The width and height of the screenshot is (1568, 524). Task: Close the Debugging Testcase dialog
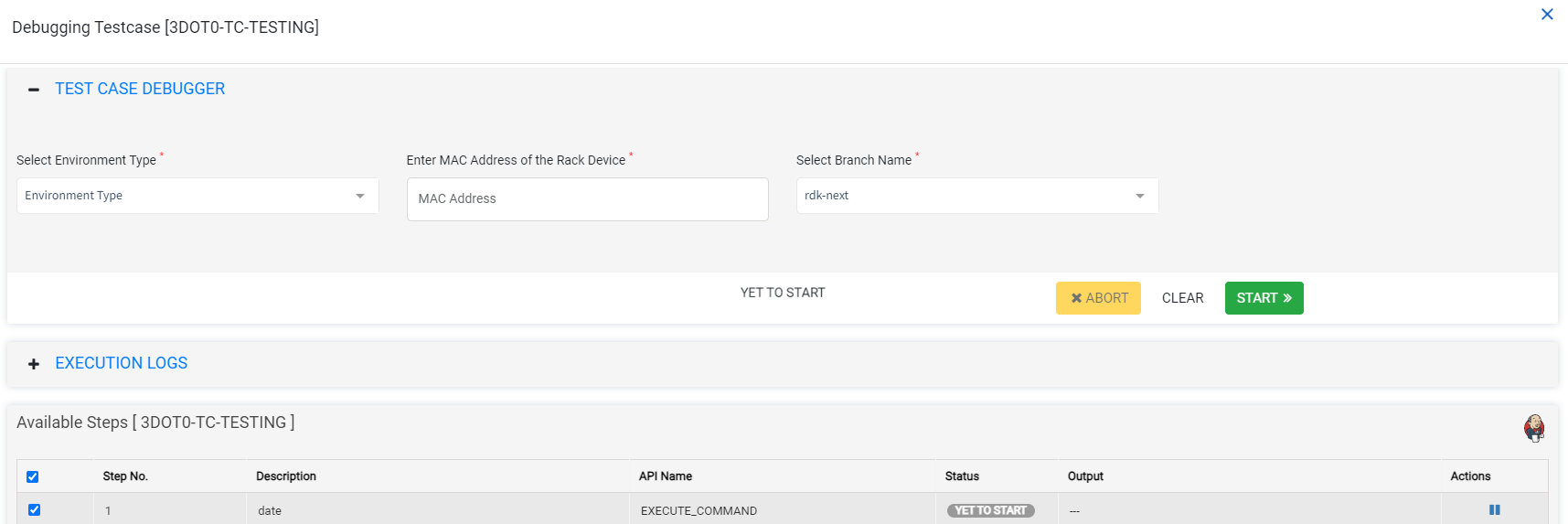[x=1547, y=15]
